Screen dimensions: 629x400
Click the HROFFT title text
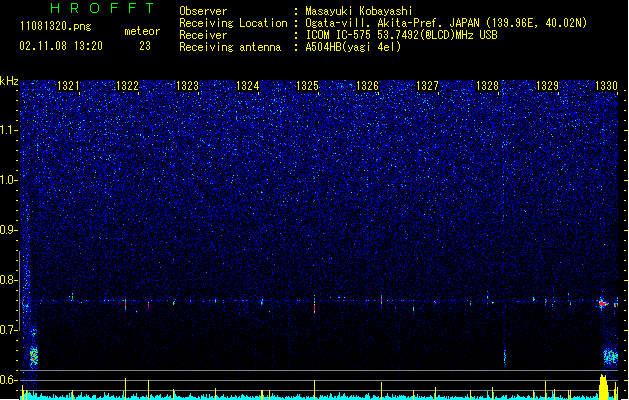[x=103, y=8]
